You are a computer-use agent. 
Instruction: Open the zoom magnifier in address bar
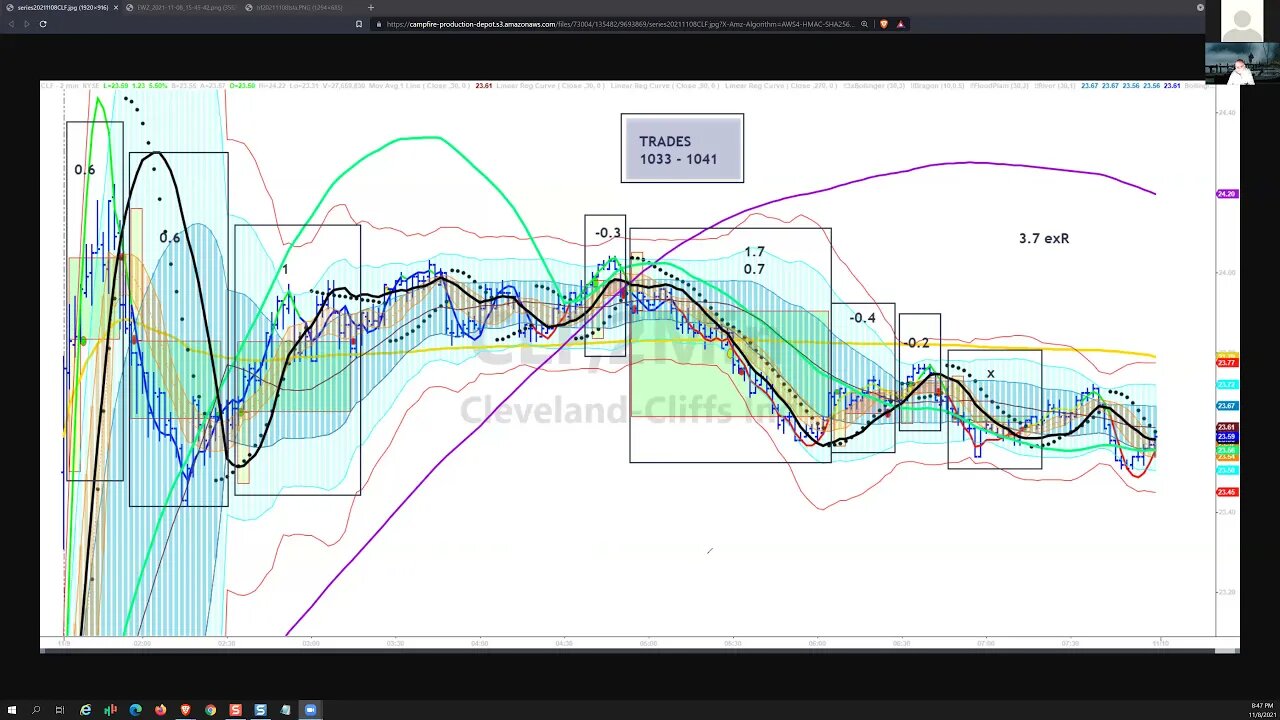pos(864,24)
